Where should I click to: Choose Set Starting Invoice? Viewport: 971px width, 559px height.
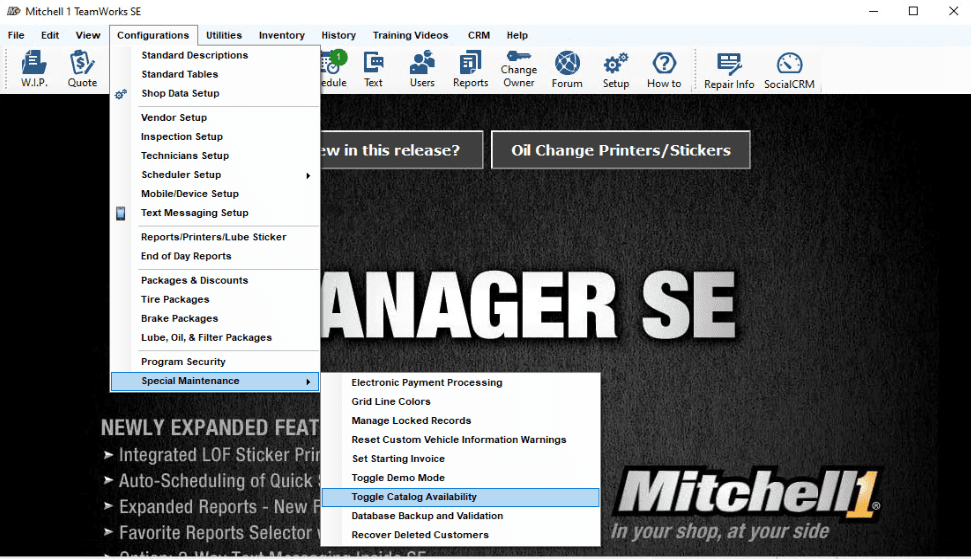[x=398, y=459]
